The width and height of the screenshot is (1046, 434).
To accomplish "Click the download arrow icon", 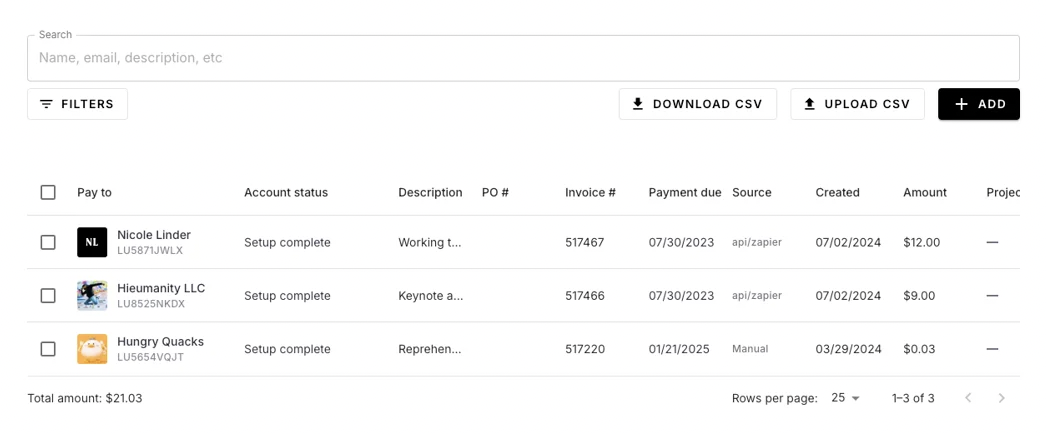I will click(x=638, y=104).
